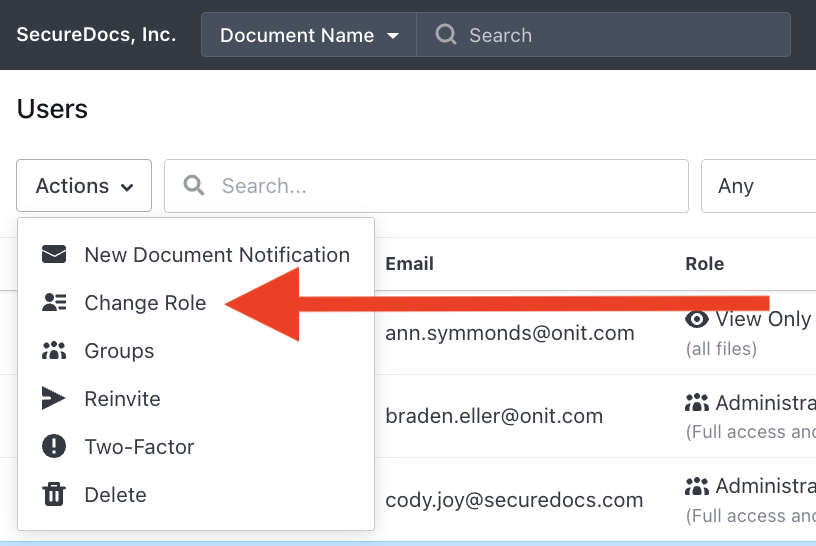Click the Email column header
Screen dimensions: 816x546
410,263
